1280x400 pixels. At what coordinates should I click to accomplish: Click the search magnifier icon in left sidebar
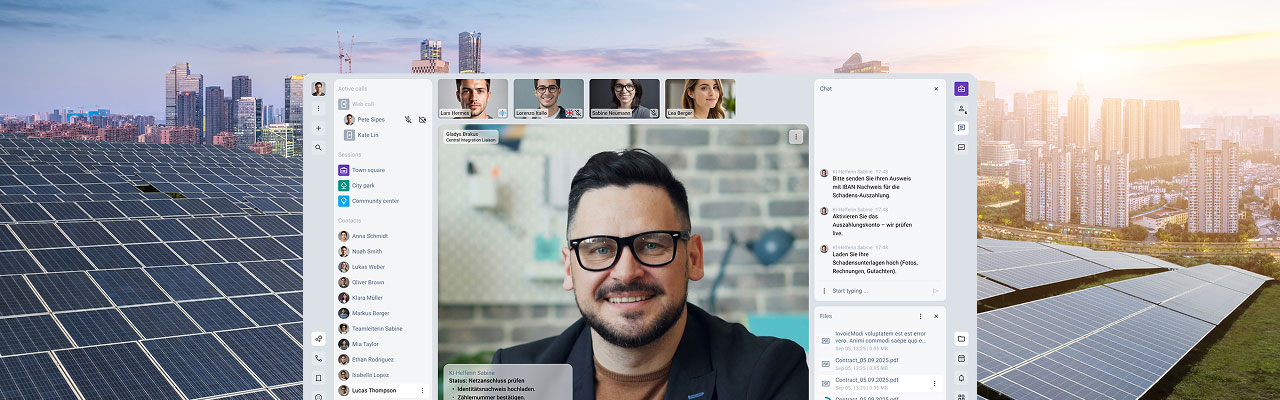point(318,148)
